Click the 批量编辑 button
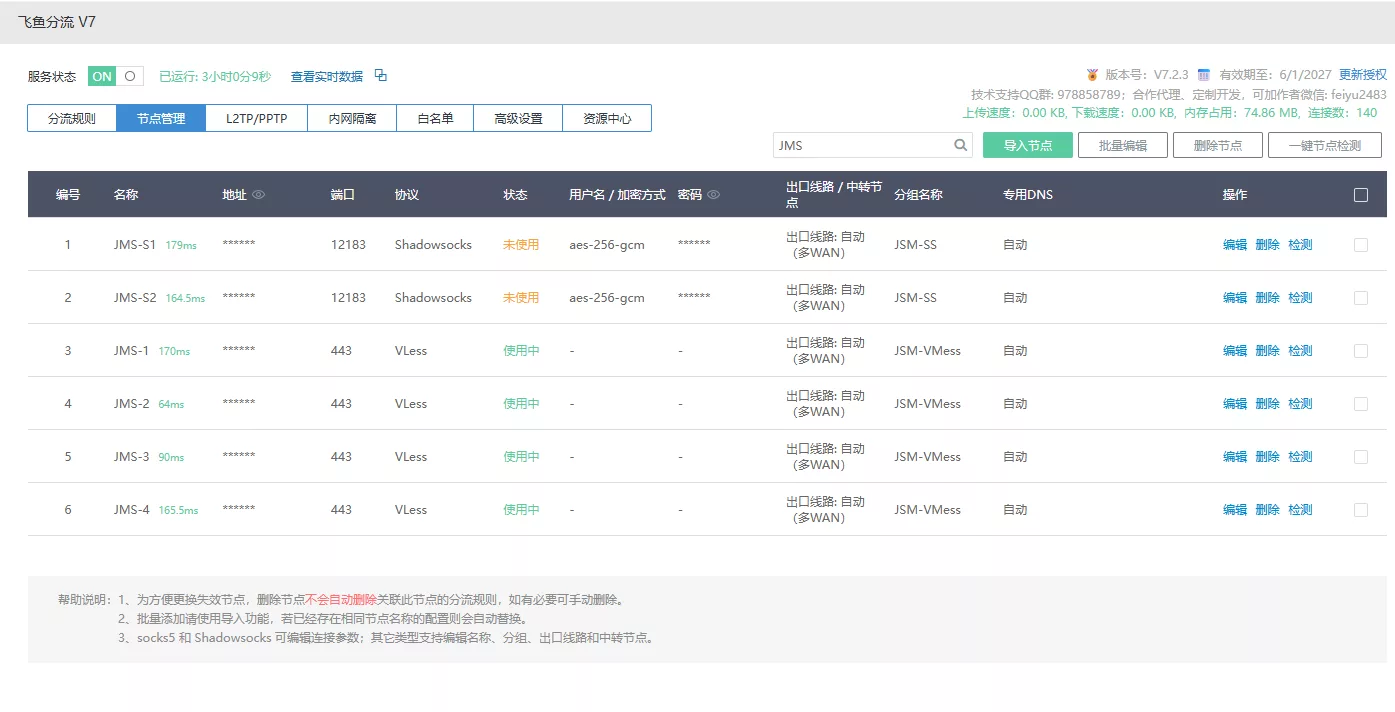The height and width of the screenshot is (712, 1395). 1123,145
